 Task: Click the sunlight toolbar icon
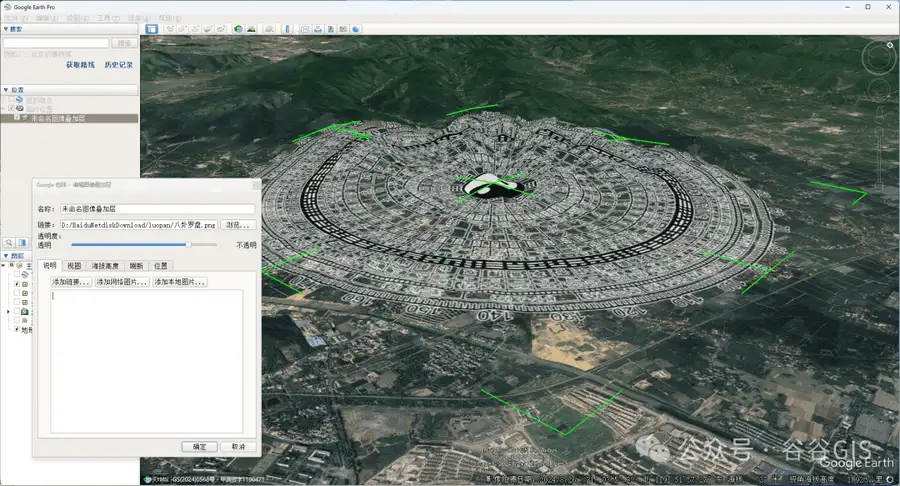click(x=251, y=29)
